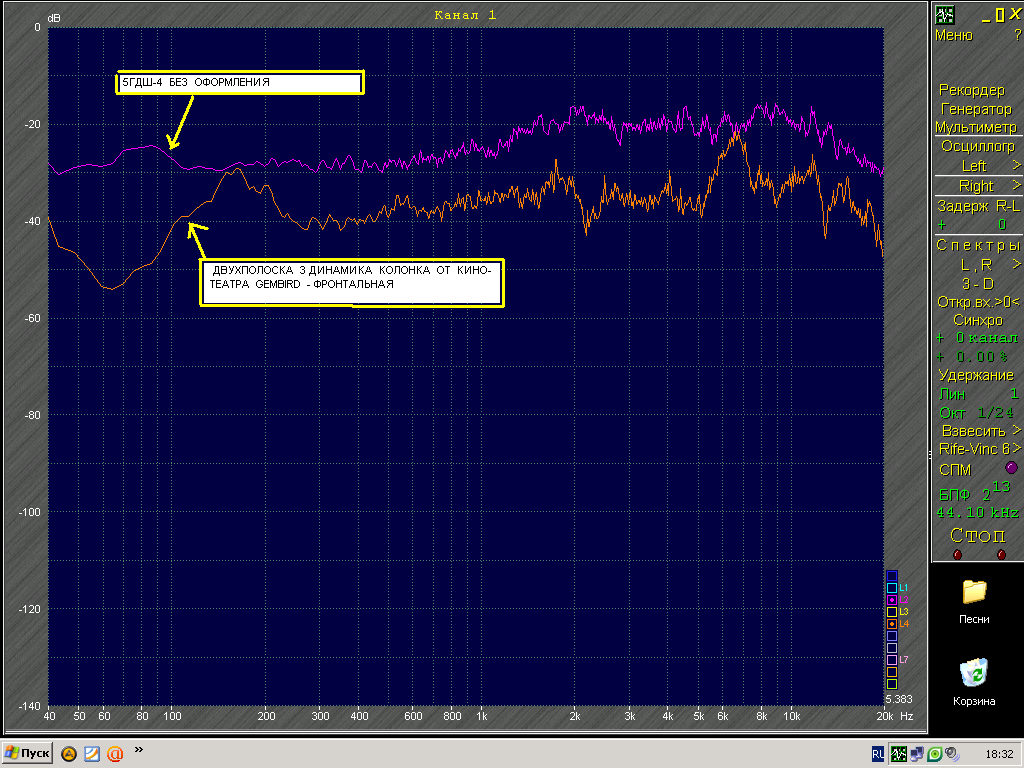Open the Меню menu
Viewport: 1024px width, 768px height.
pos(953,35)
